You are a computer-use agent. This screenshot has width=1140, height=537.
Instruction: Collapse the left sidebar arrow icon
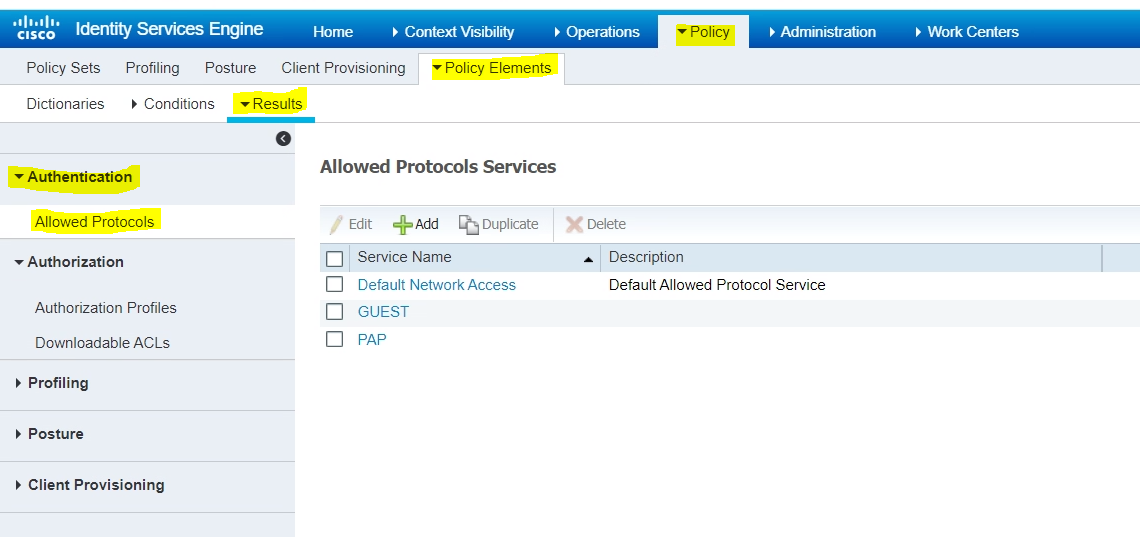tap(283, 139)
